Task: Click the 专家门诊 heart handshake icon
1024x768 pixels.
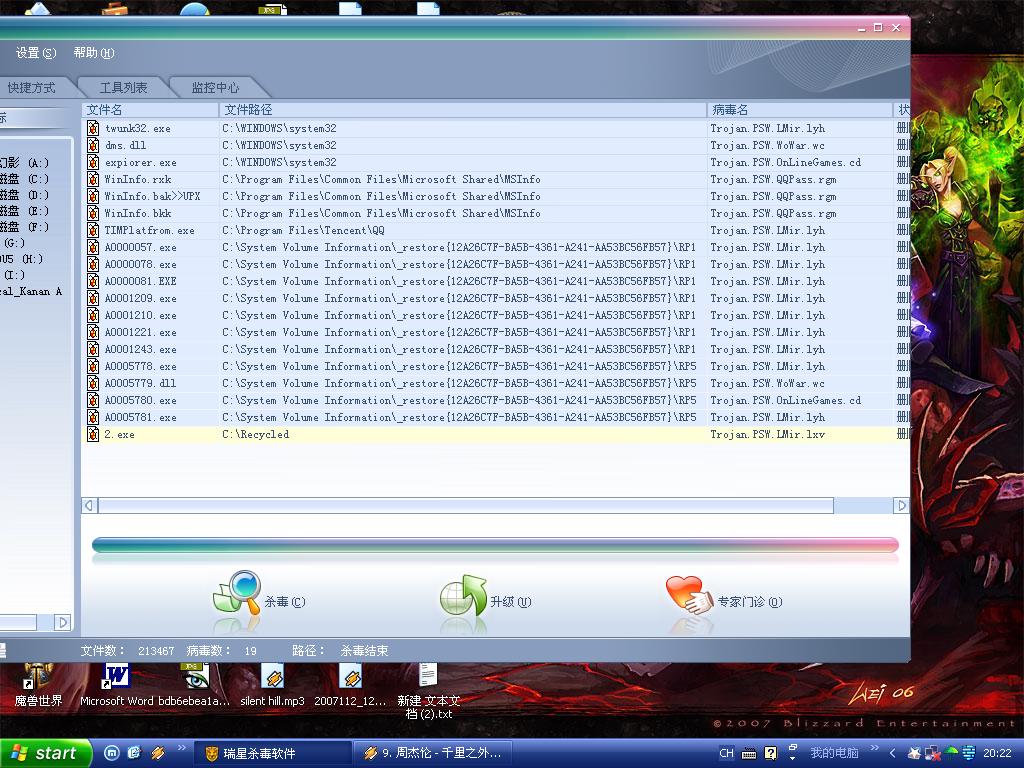Action: (689, 597)
